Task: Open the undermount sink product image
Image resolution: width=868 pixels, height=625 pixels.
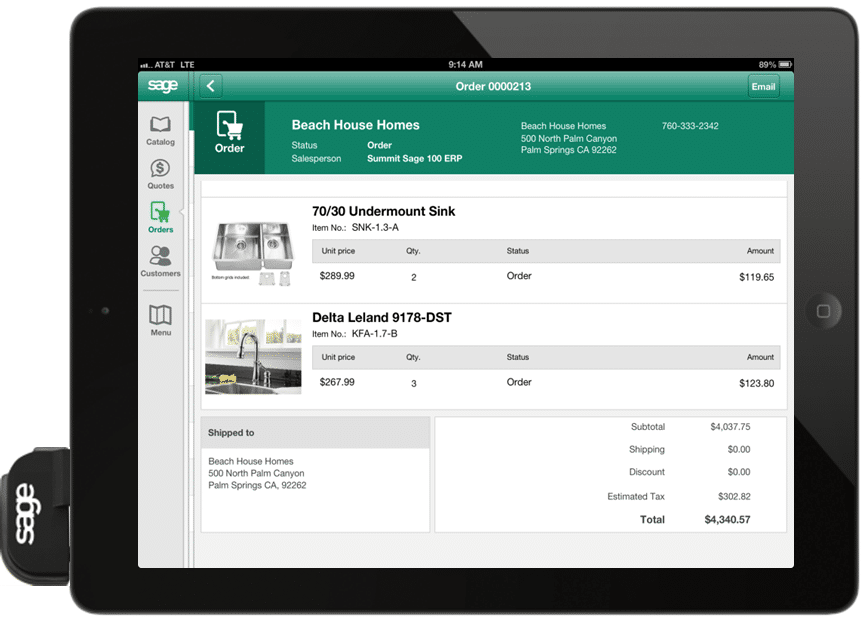Action: [x=253, y=254]
